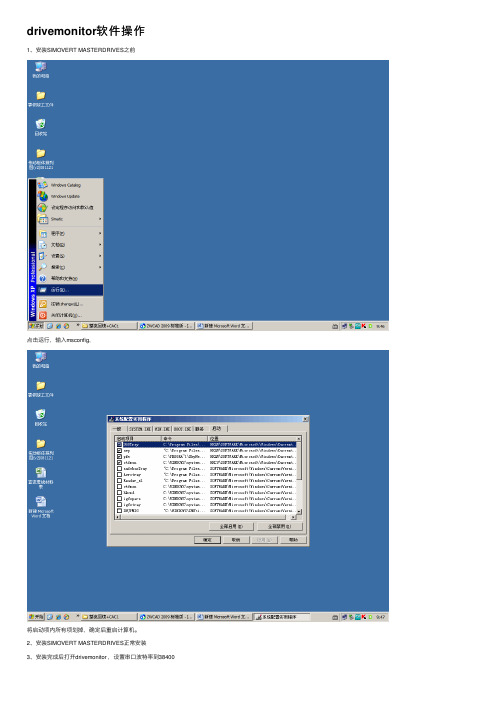Click the startup list vertical scrollbar thumb
504x713 pixels.
point(299,460)
